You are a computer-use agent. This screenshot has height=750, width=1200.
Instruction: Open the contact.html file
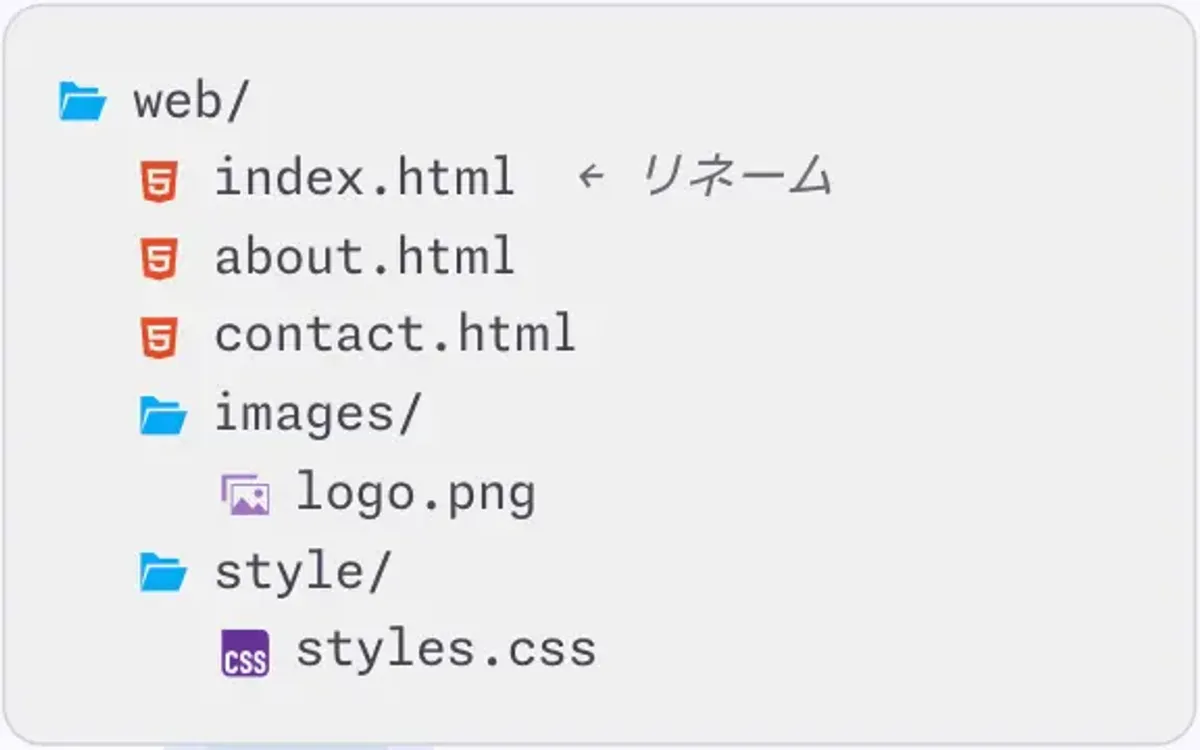395,335
